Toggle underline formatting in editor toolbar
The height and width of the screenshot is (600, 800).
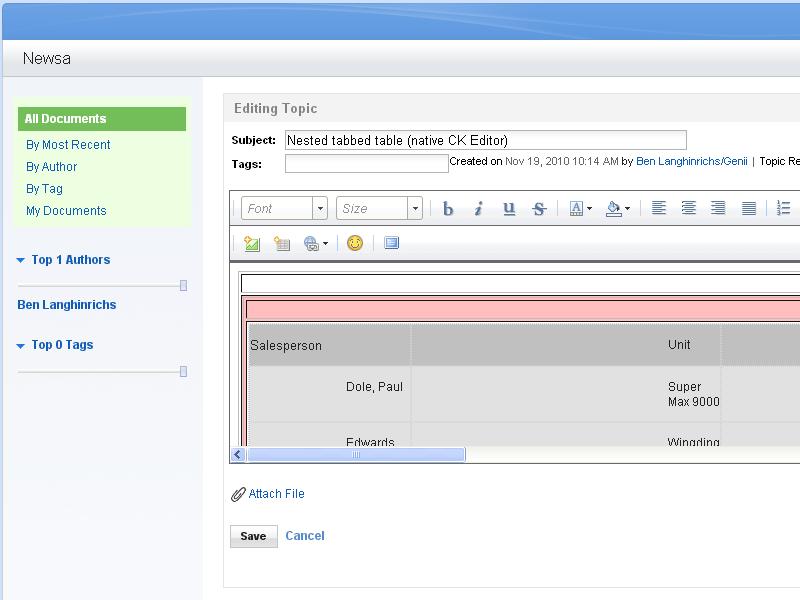509,209
